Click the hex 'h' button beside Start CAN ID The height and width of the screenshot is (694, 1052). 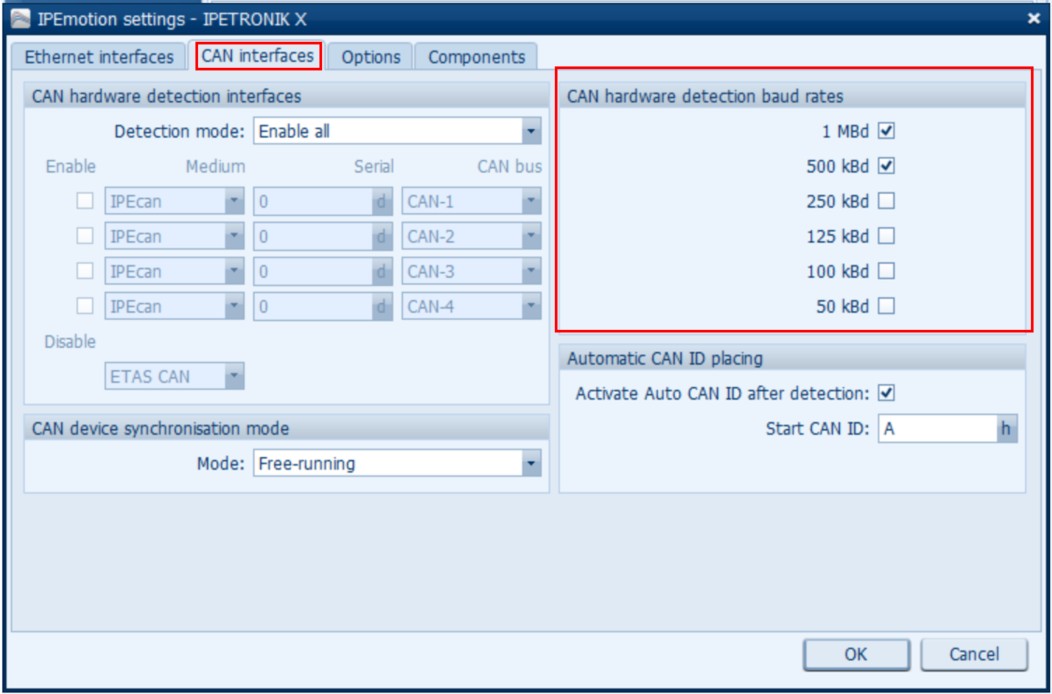tap(1007, 429)
